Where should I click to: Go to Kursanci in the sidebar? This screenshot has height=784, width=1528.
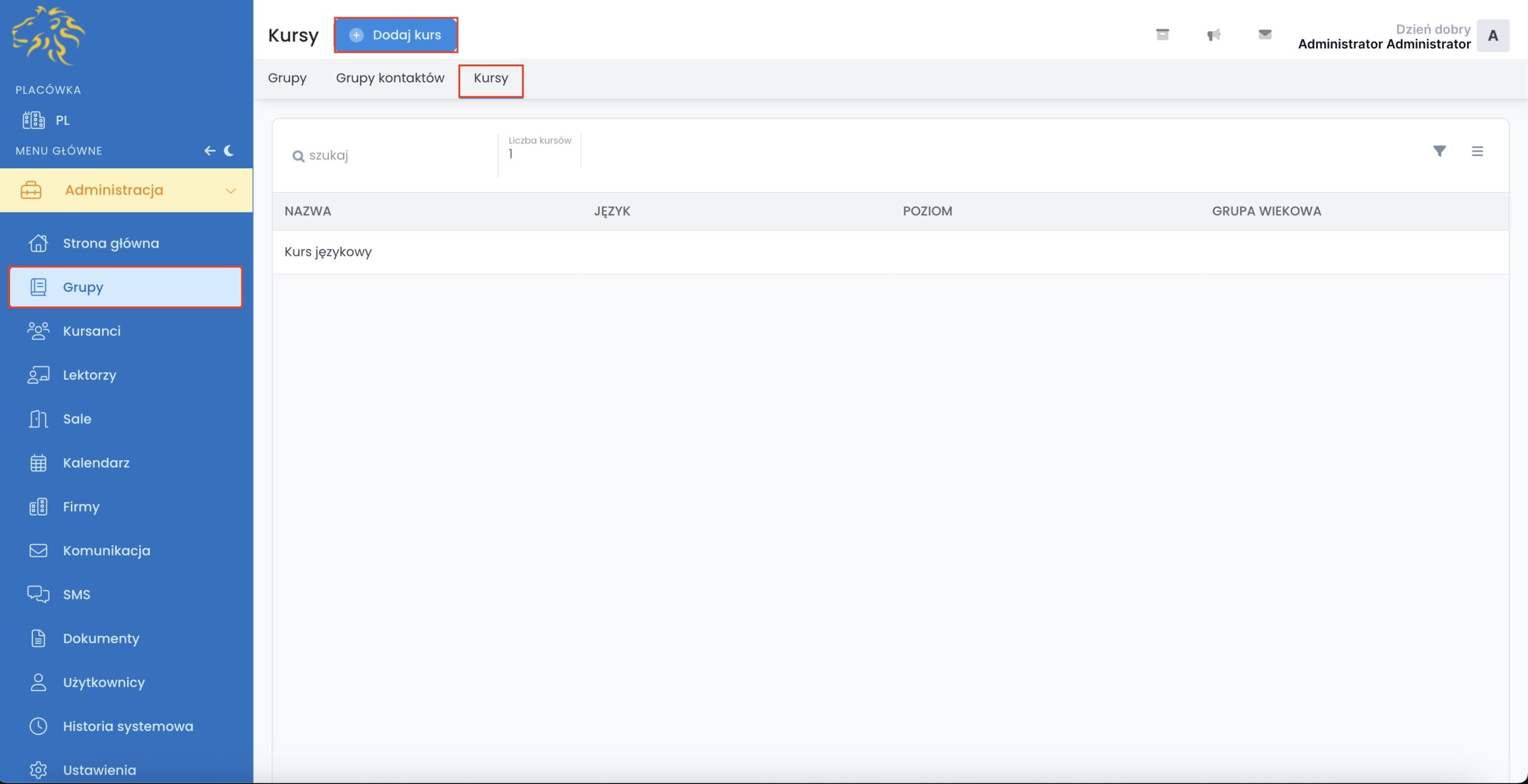point(91,331)
